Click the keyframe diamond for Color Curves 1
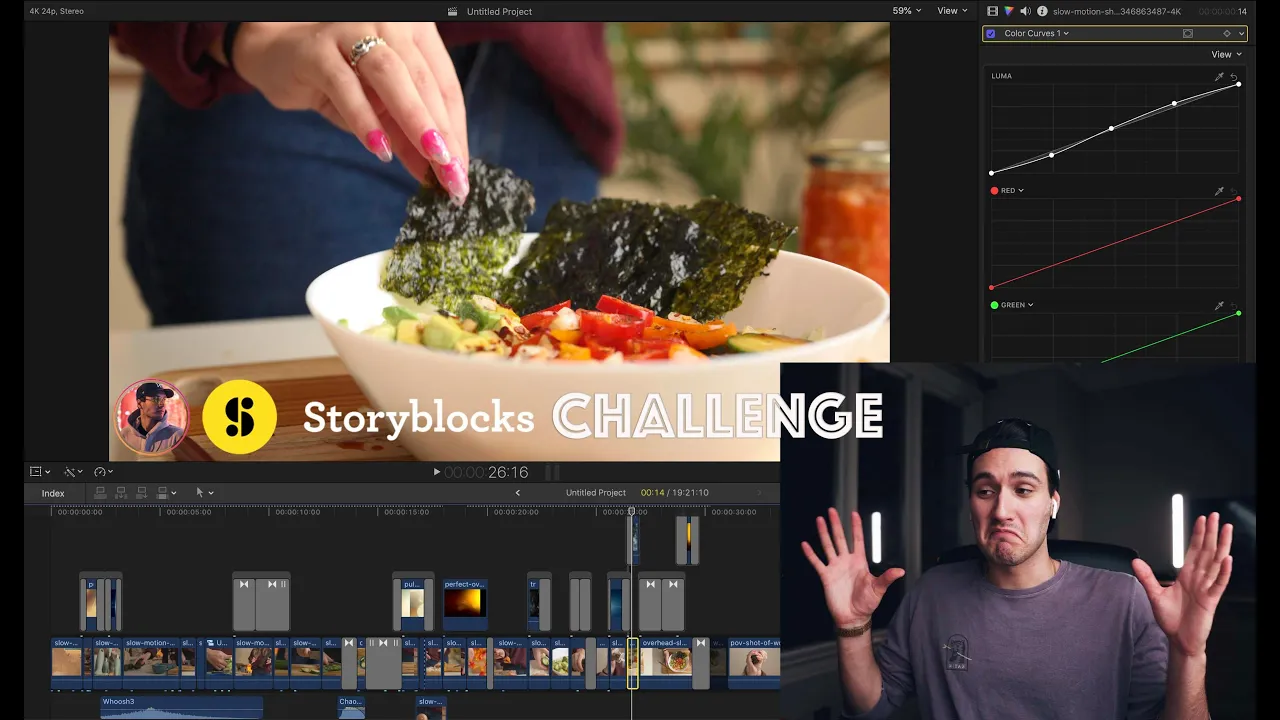Viewport: 1280px width, 720px height. pos(1227,33)
